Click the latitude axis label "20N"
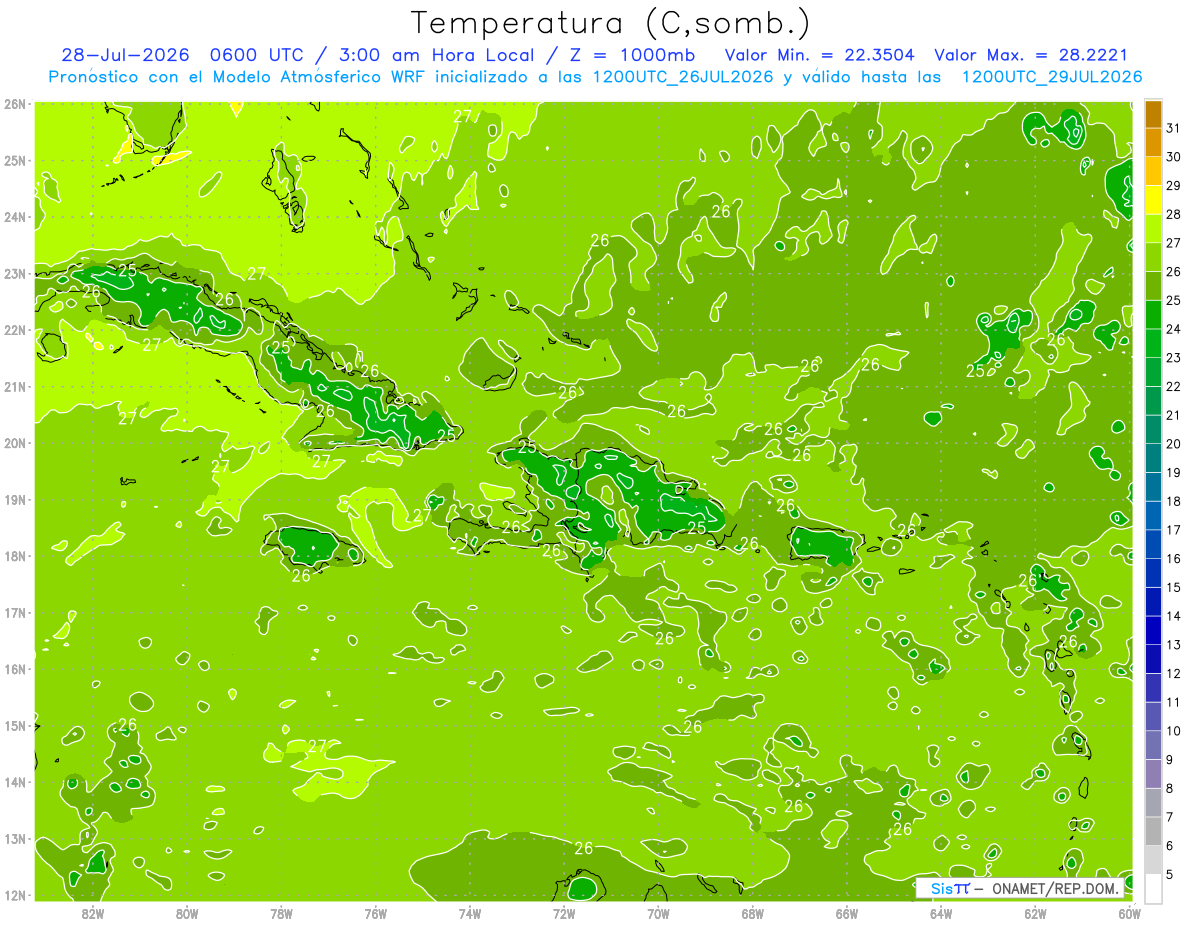Viewport: 1200px width, 927px height. tap(14, 443)
